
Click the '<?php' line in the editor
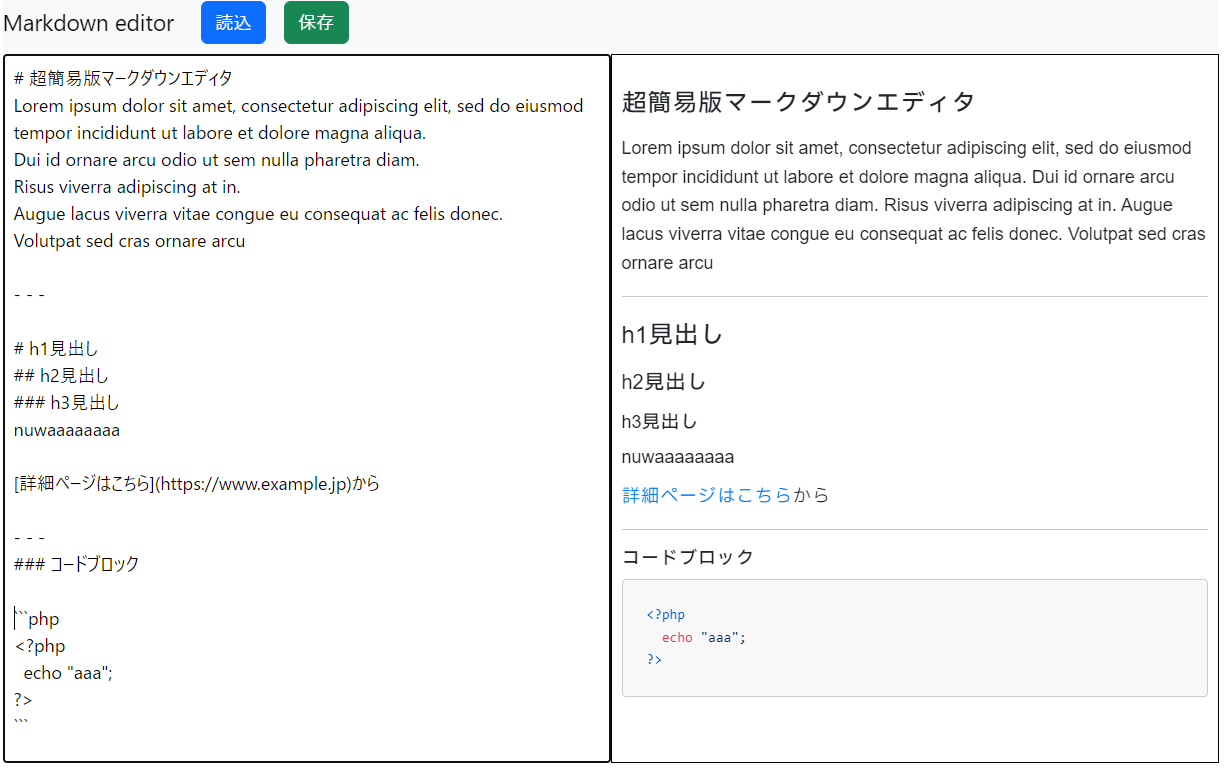tap(40, 646)
